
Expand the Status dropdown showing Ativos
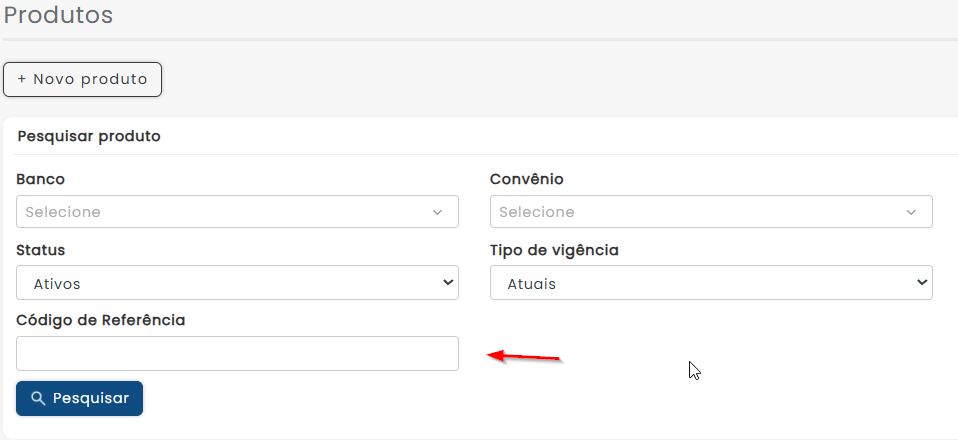tap(237, 283)
